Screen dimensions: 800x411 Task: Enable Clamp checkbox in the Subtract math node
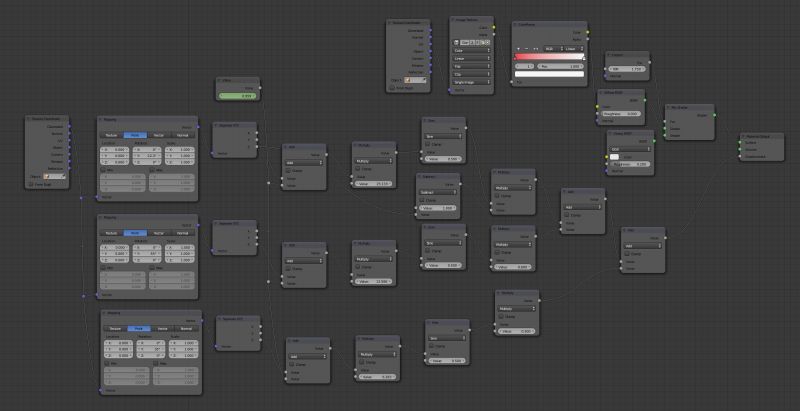click(421, 200)
